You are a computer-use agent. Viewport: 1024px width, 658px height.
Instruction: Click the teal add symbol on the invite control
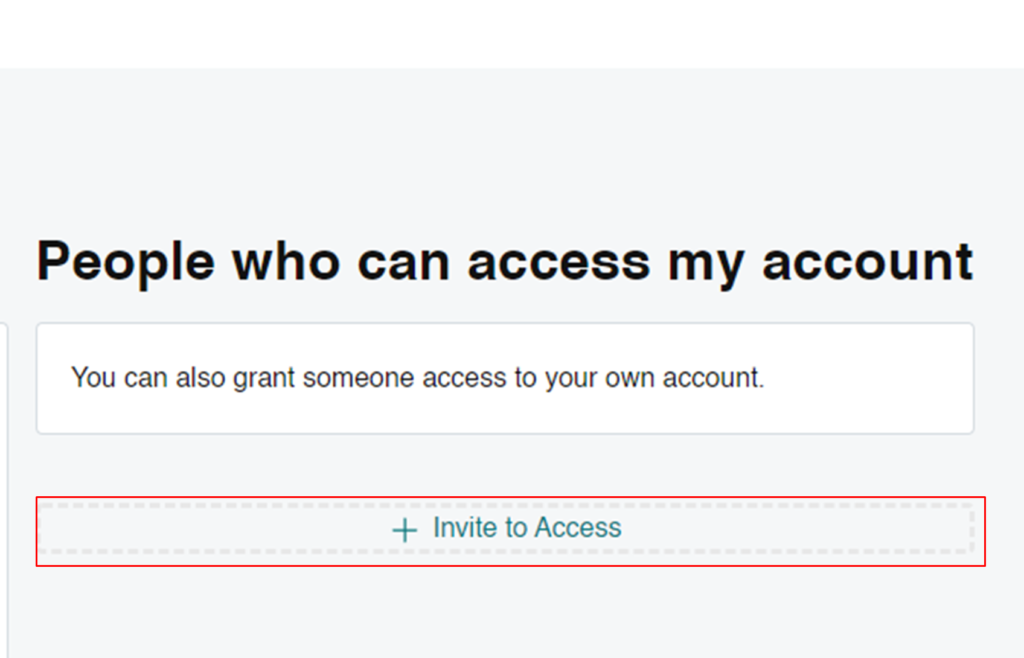click(x=403, y=528)
